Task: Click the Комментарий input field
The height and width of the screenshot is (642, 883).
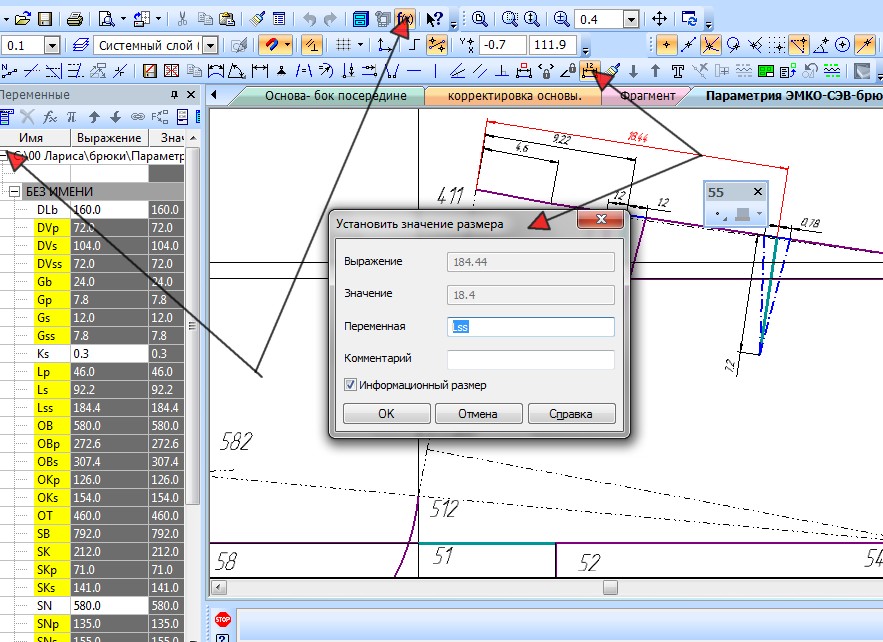Action: pyautogui.click(x=530, y=358)
